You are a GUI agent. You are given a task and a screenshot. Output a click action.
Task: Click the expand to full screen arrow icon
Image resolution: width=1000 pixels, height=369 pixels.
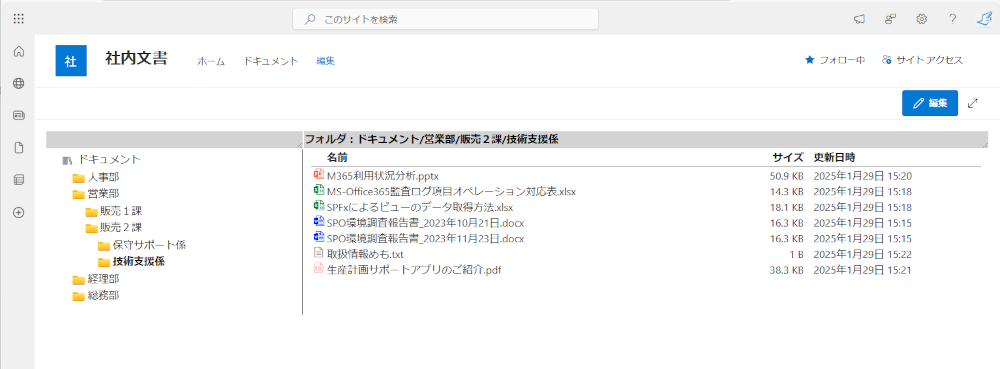(973, 103)
